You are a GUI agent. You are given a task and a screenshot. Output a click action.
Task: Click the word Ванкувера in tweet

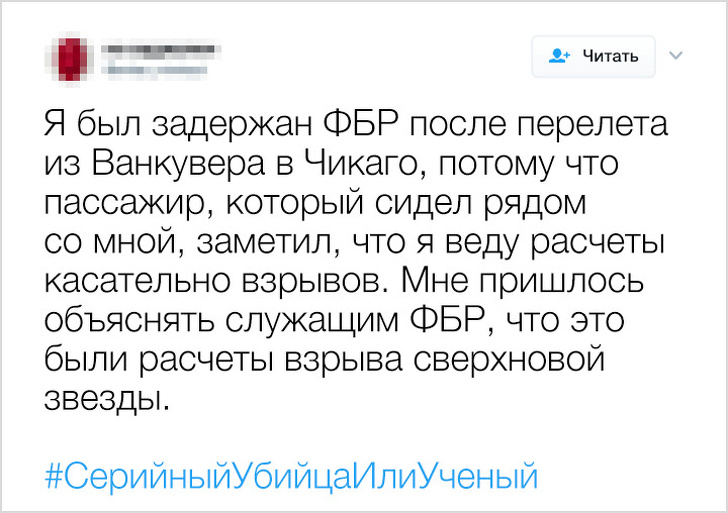[x=166, y=164]
